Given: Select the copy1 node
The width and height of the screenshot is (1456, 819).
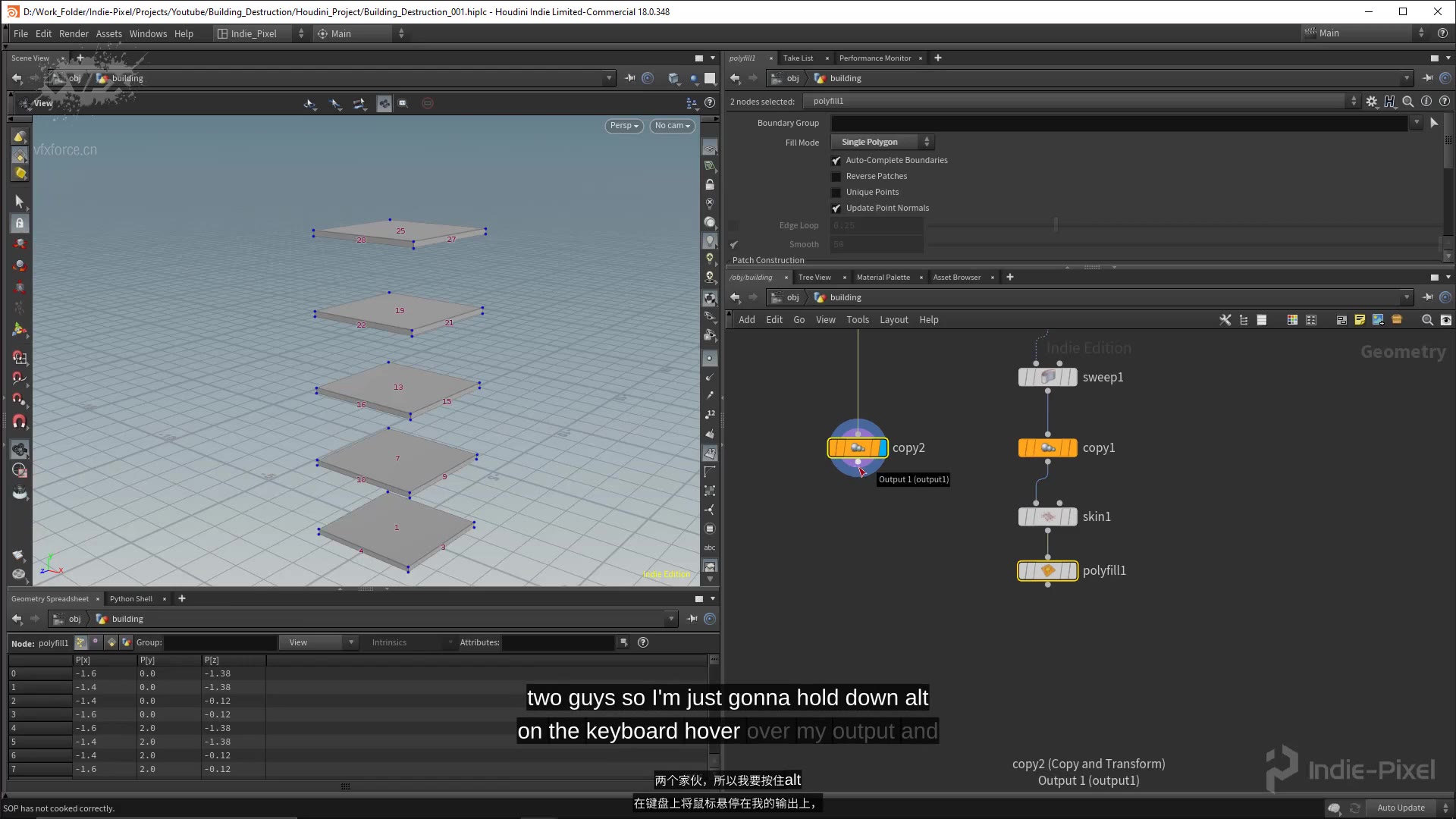Looking at the screenshot, I should tap(1048, 447).
